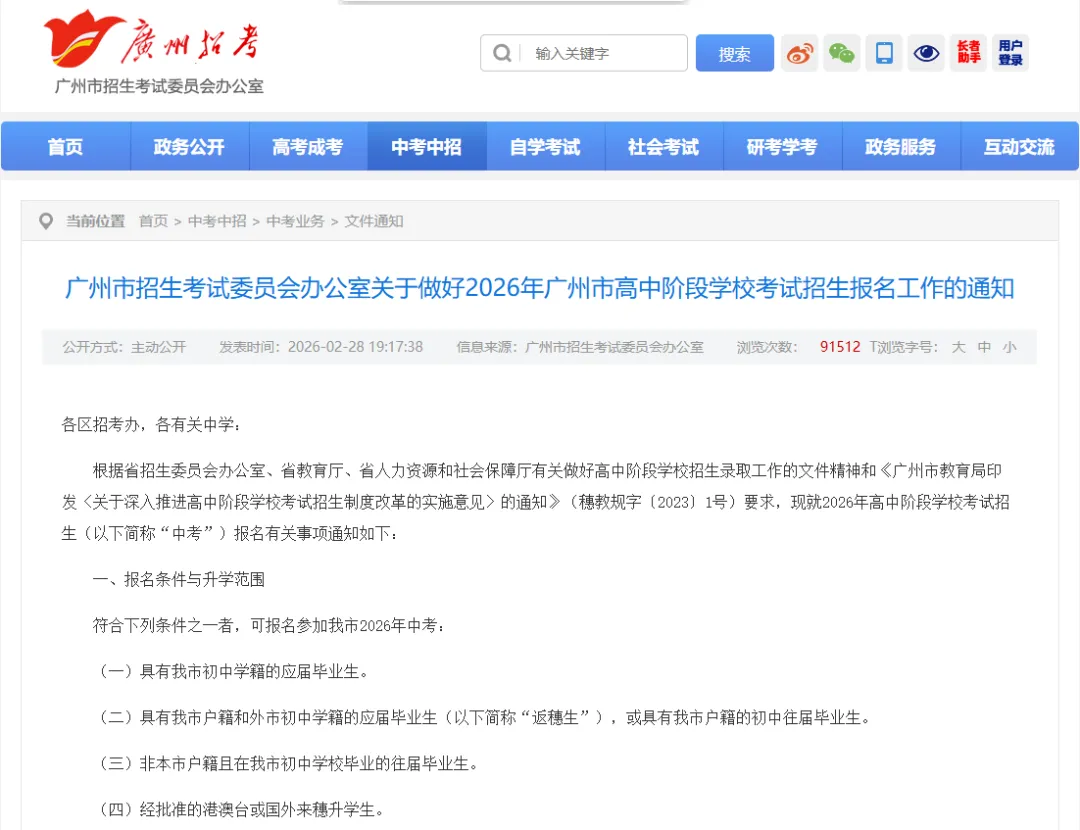Click the 用户登录 user login icon
Screen dimensions: 1080x830
click(1010, 53)
